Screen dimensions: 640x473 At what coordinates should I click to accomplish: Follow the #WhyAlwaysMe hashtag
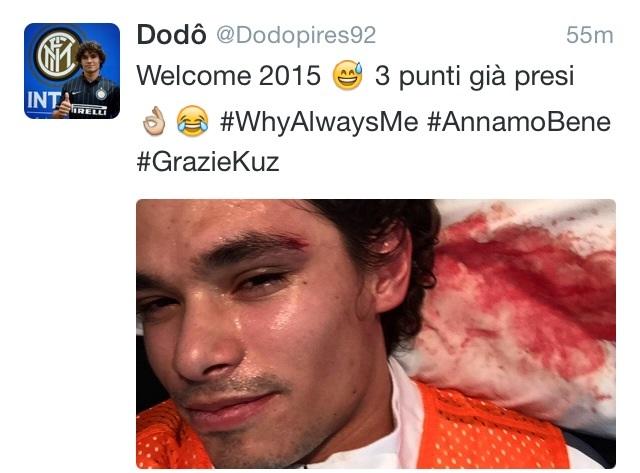[x=319, y=122]
